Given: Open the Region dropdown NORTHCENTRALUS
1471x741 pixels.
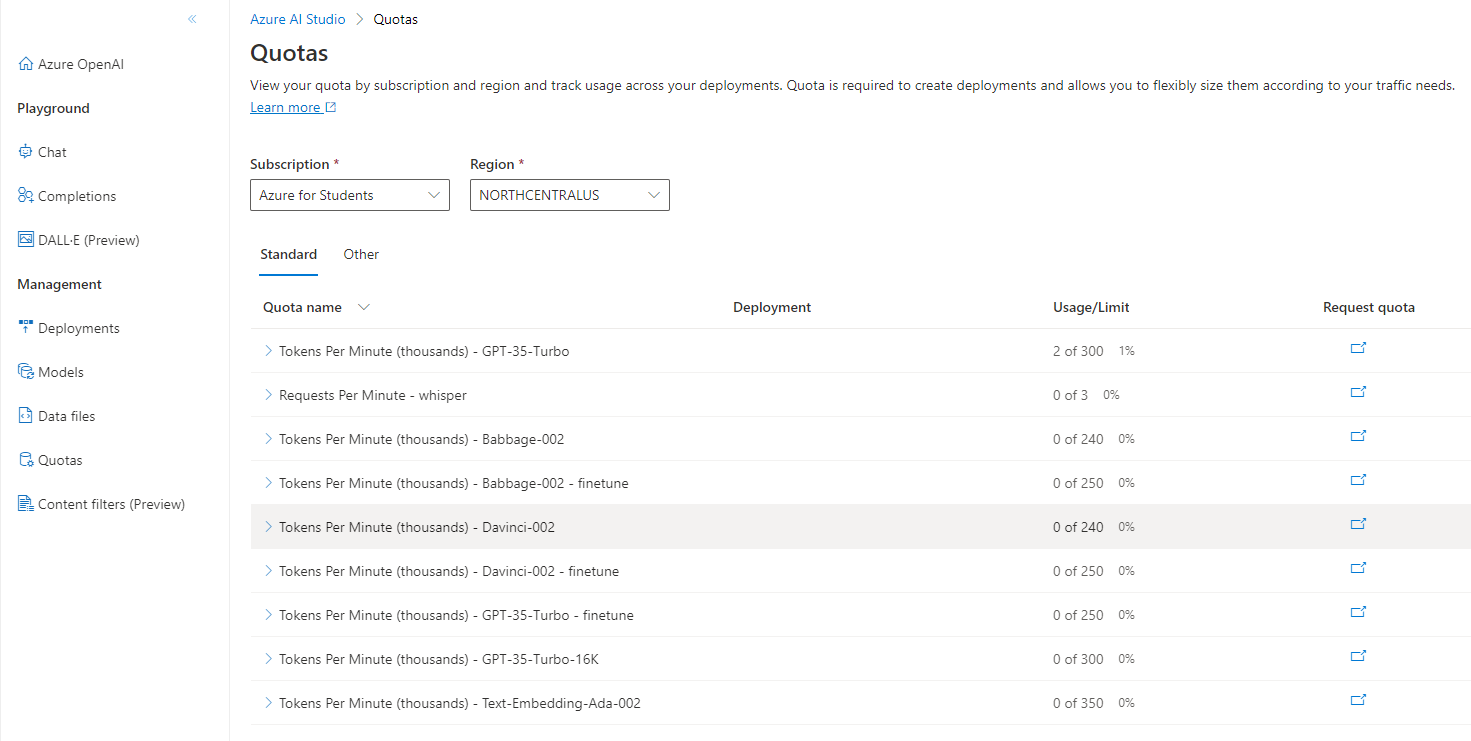Looking at the screenshot, I should point(570,195).
